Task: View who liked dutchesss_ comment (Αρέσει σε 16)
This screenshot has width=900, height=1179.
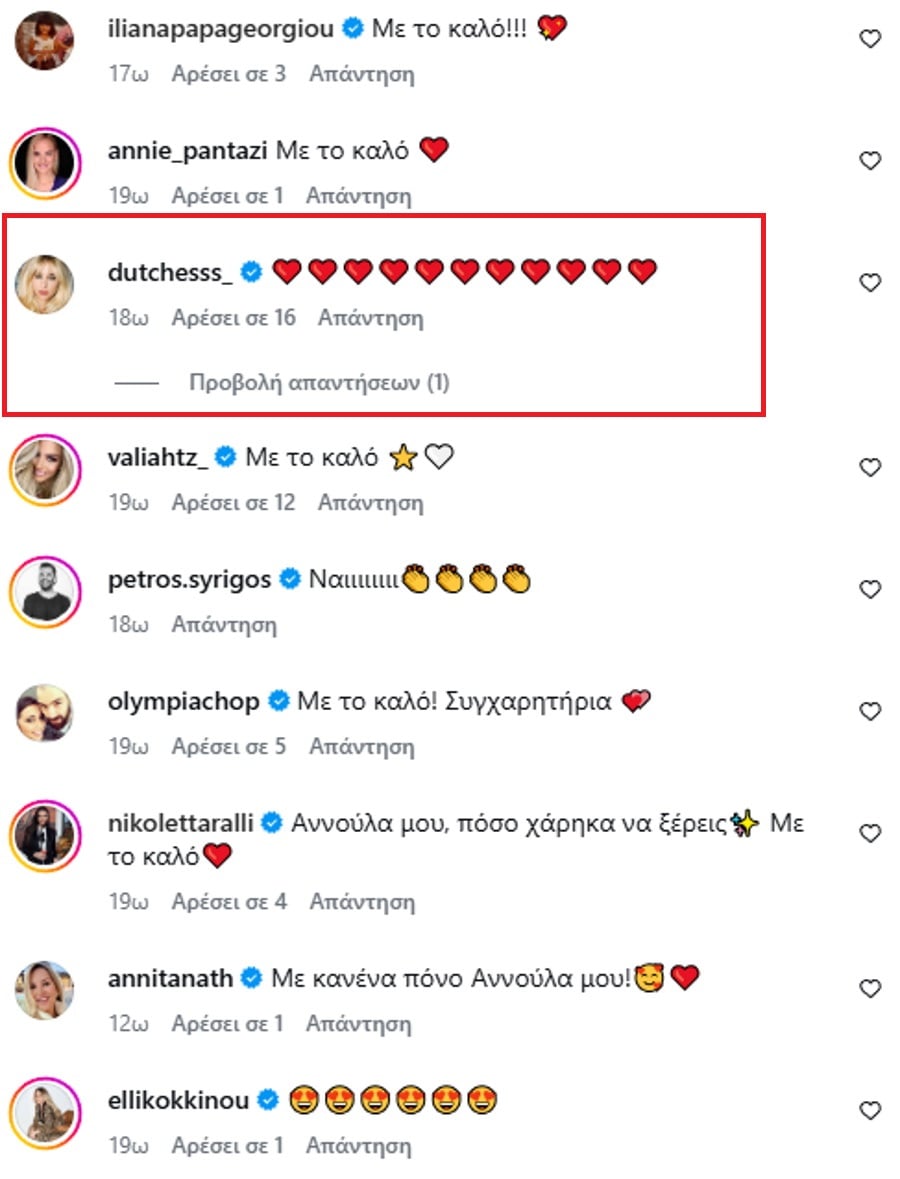Action: coord(234,319)
